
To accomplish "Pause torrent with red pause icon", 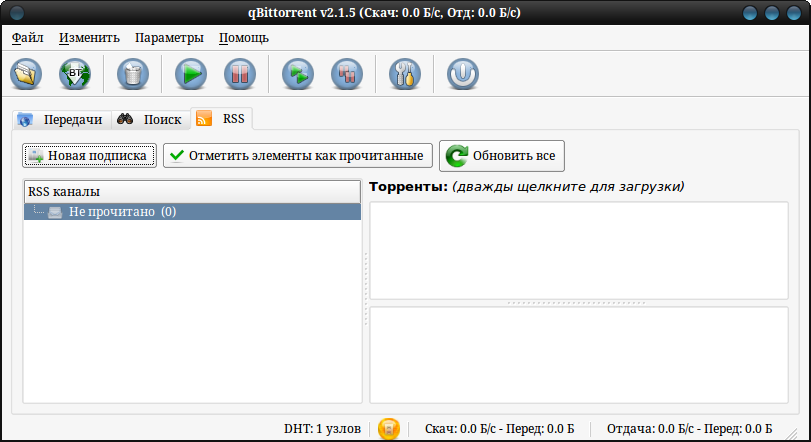I will coord(240,74).
